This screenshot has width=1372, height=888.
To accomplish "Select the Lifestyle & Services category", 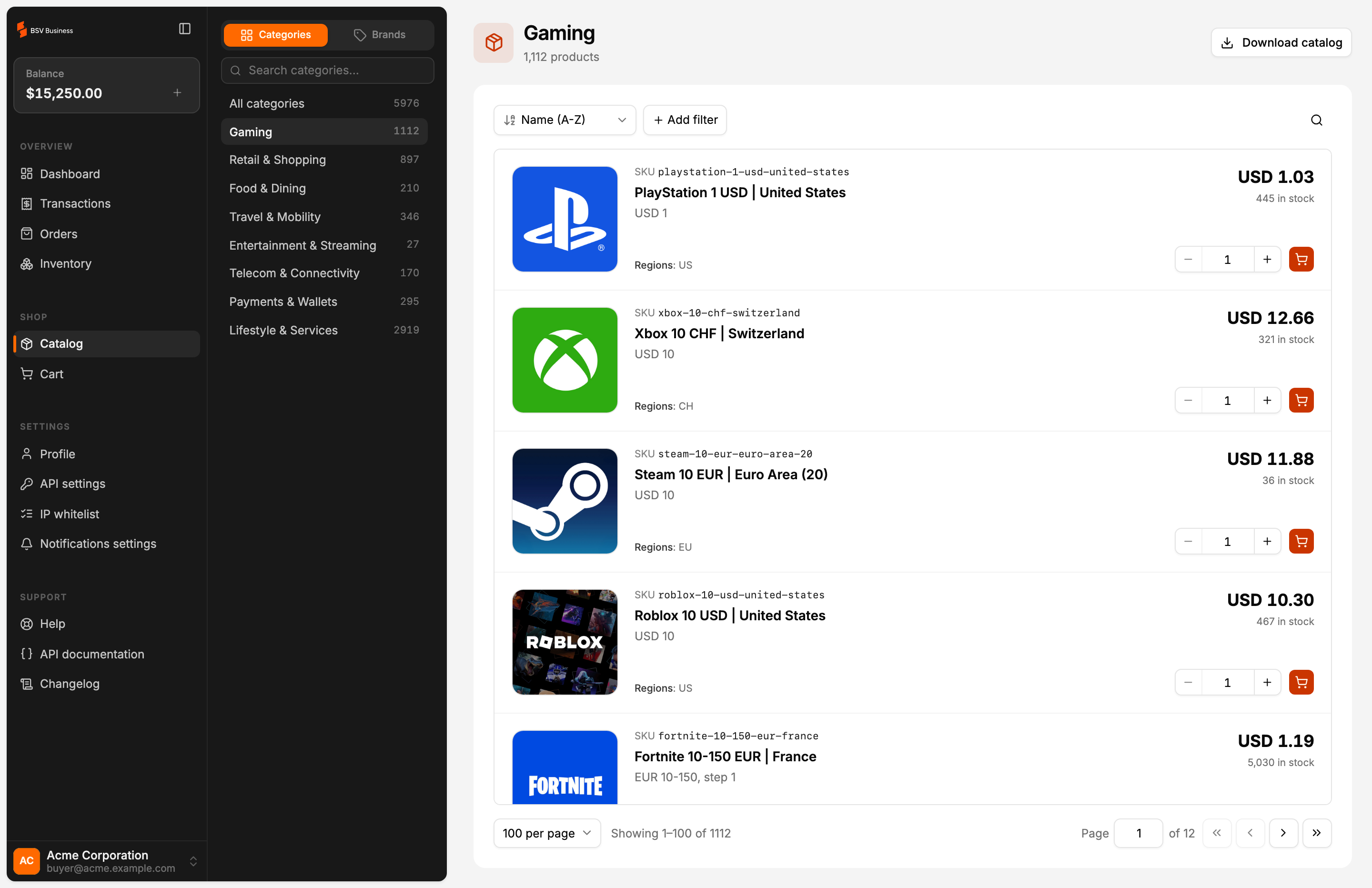I will (x=324, y=331).
